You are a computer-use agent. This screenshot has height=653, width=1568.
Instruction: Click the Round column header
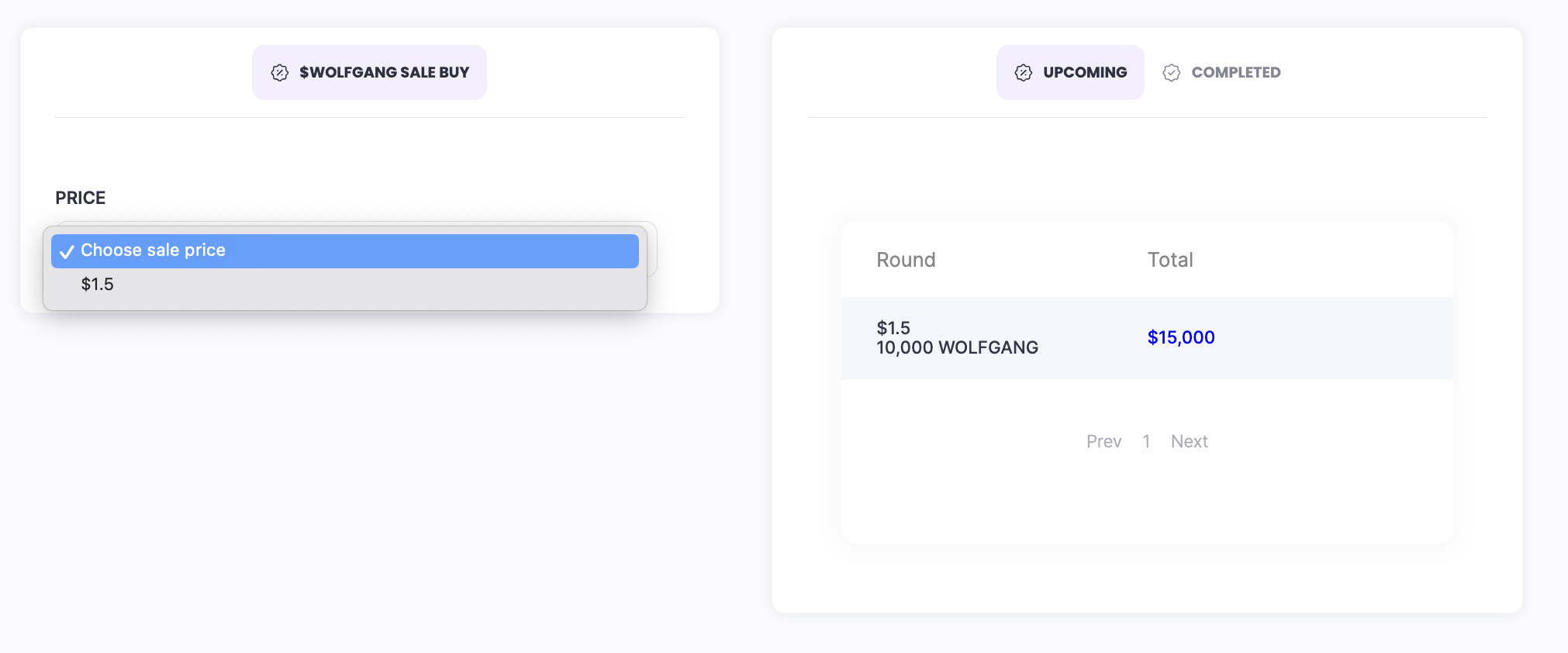click(906, 260)
